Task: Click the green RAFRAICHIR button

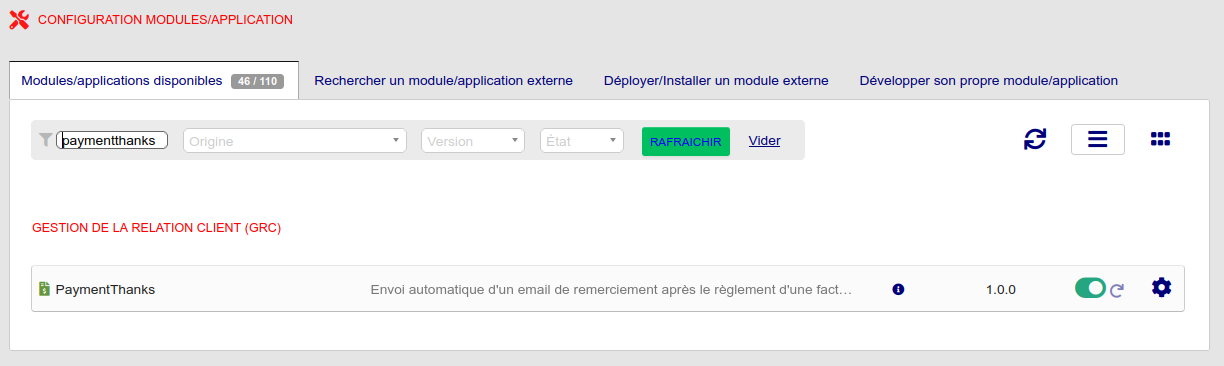Action: click(x=686, y=141)
